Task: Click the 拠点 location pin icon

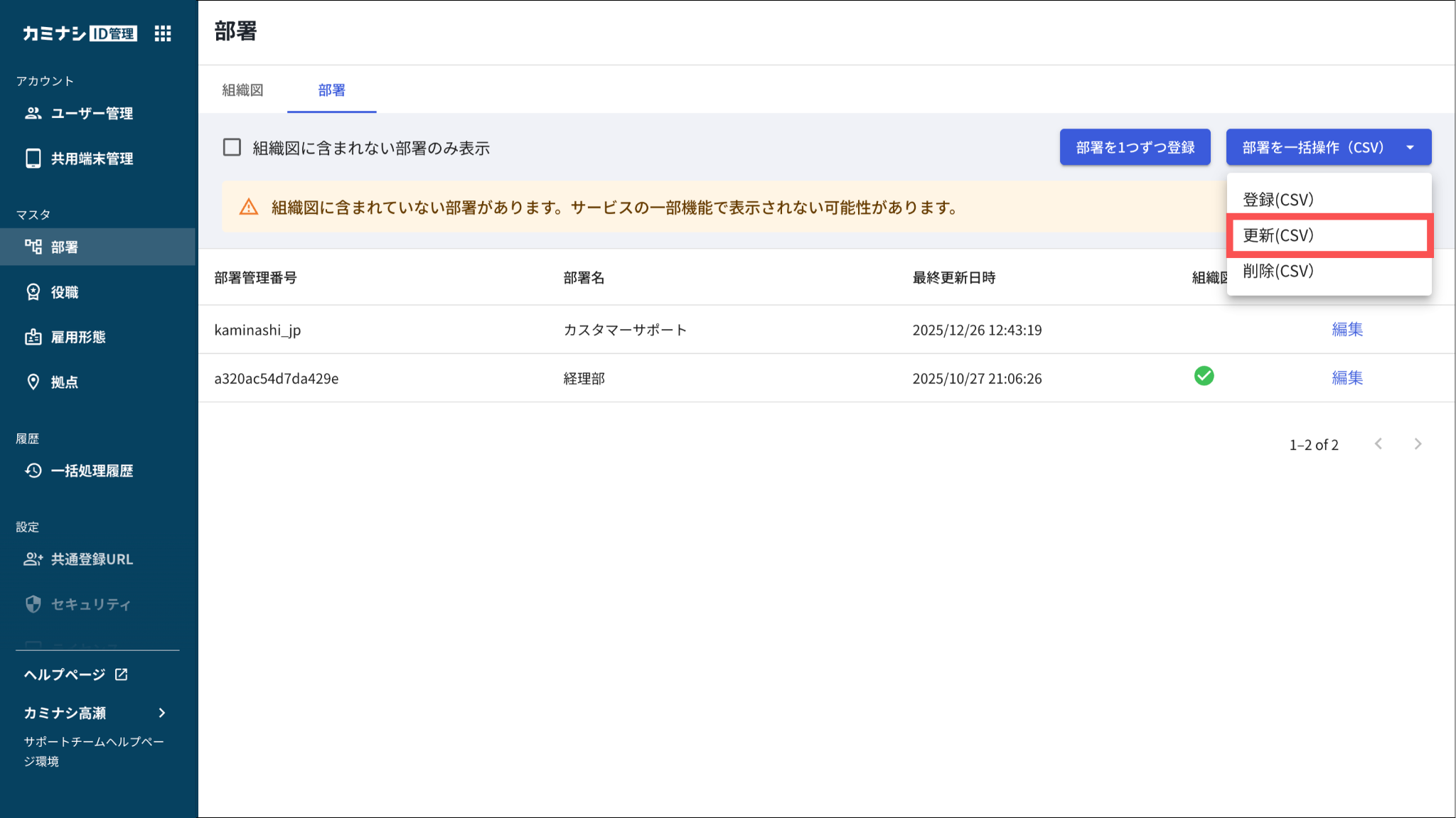Action: point(33,382)
